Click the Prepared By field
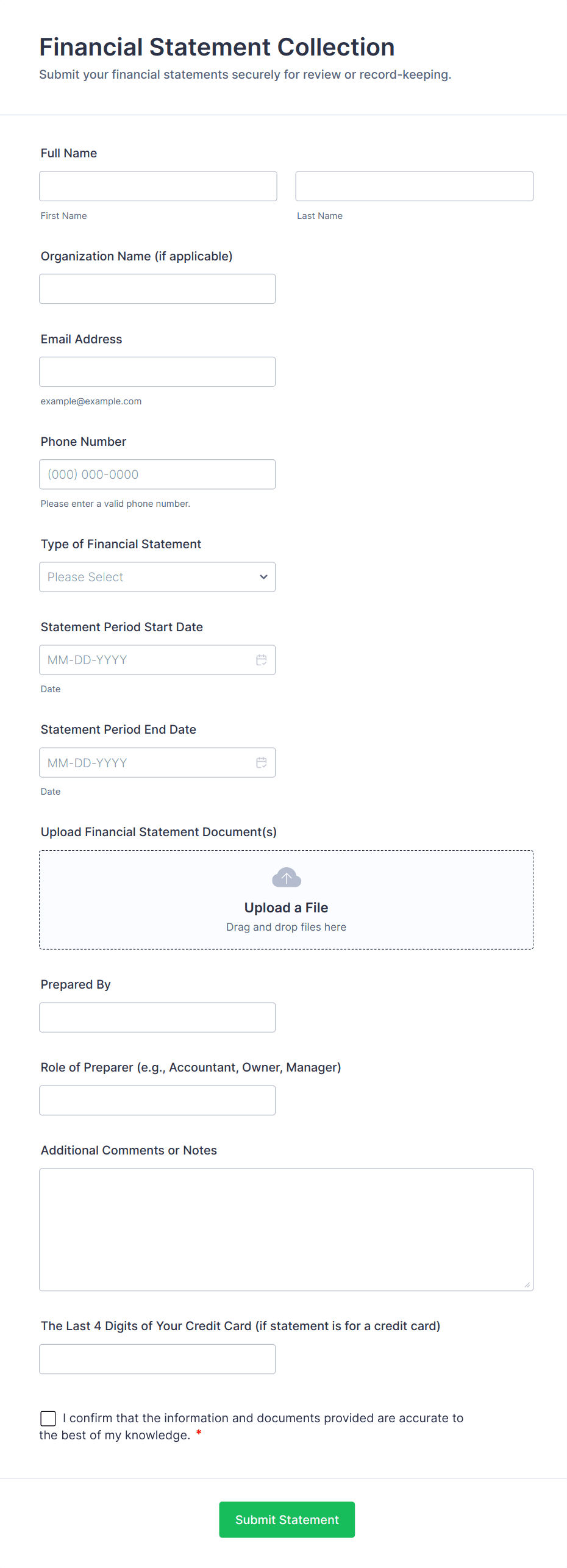The height and width of the screenshot is (1568, 567). pos(157,1017)
